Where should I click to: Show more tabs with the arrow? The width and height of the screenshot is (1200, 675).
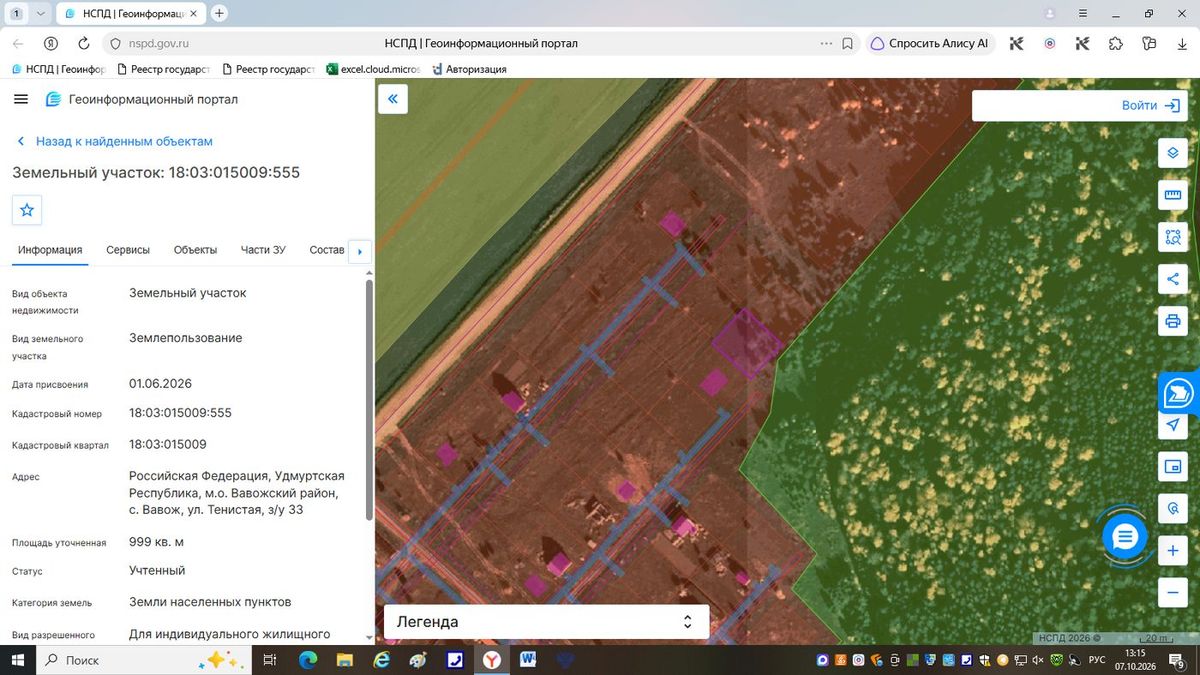click(359, 250)
